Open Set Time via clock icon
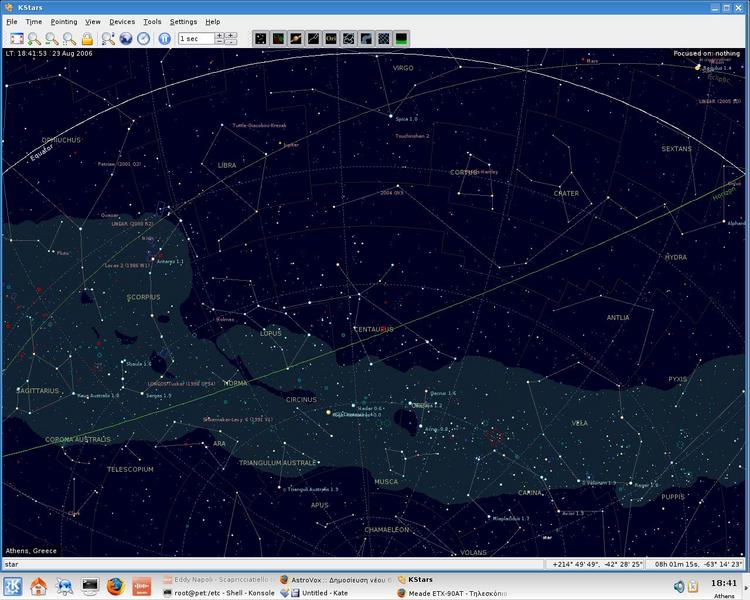Viewport: 750px width, 600px height. coord(143,39)
